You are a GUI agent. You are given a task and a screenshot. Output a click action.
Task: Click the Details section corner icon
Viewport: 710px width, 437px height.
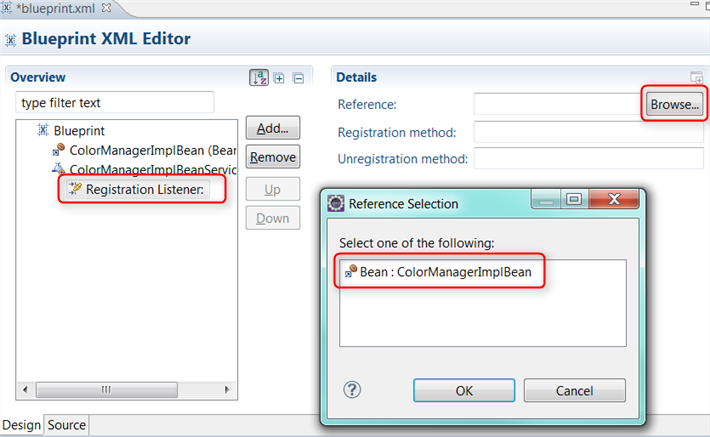coord(697,78)
